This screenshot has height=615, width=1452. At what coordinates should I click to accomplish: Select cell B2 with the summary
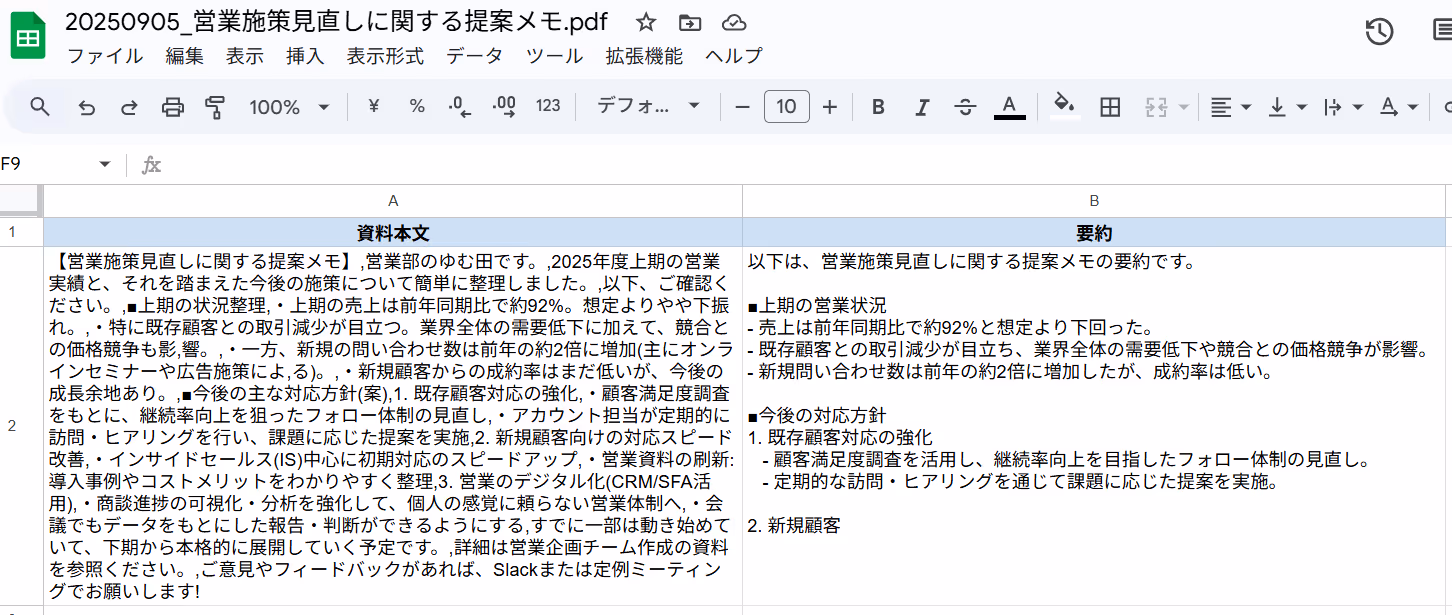pyautogui.click(x=1094, y=426)
